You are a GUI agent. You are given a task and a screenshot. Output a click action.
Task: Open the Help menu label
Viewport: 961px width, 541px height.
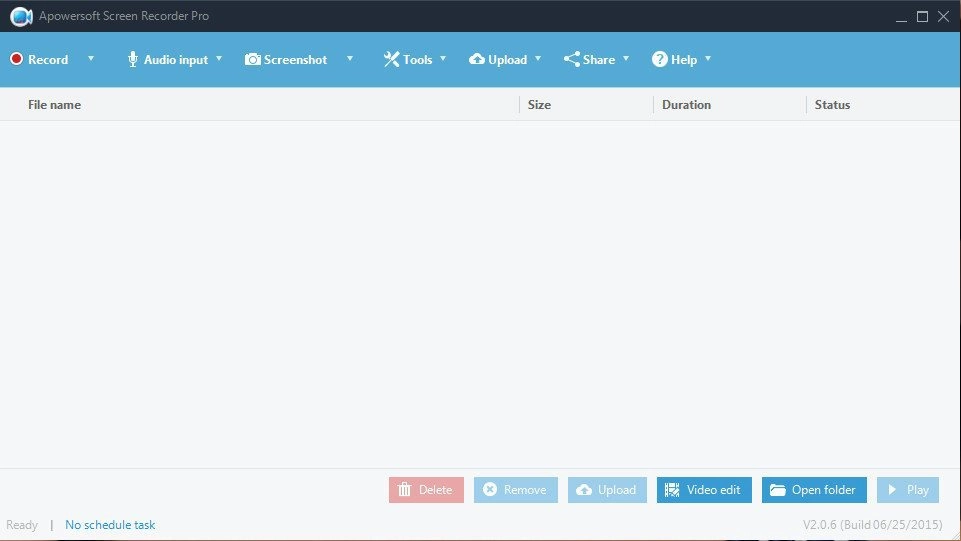(x=684, y=60)
